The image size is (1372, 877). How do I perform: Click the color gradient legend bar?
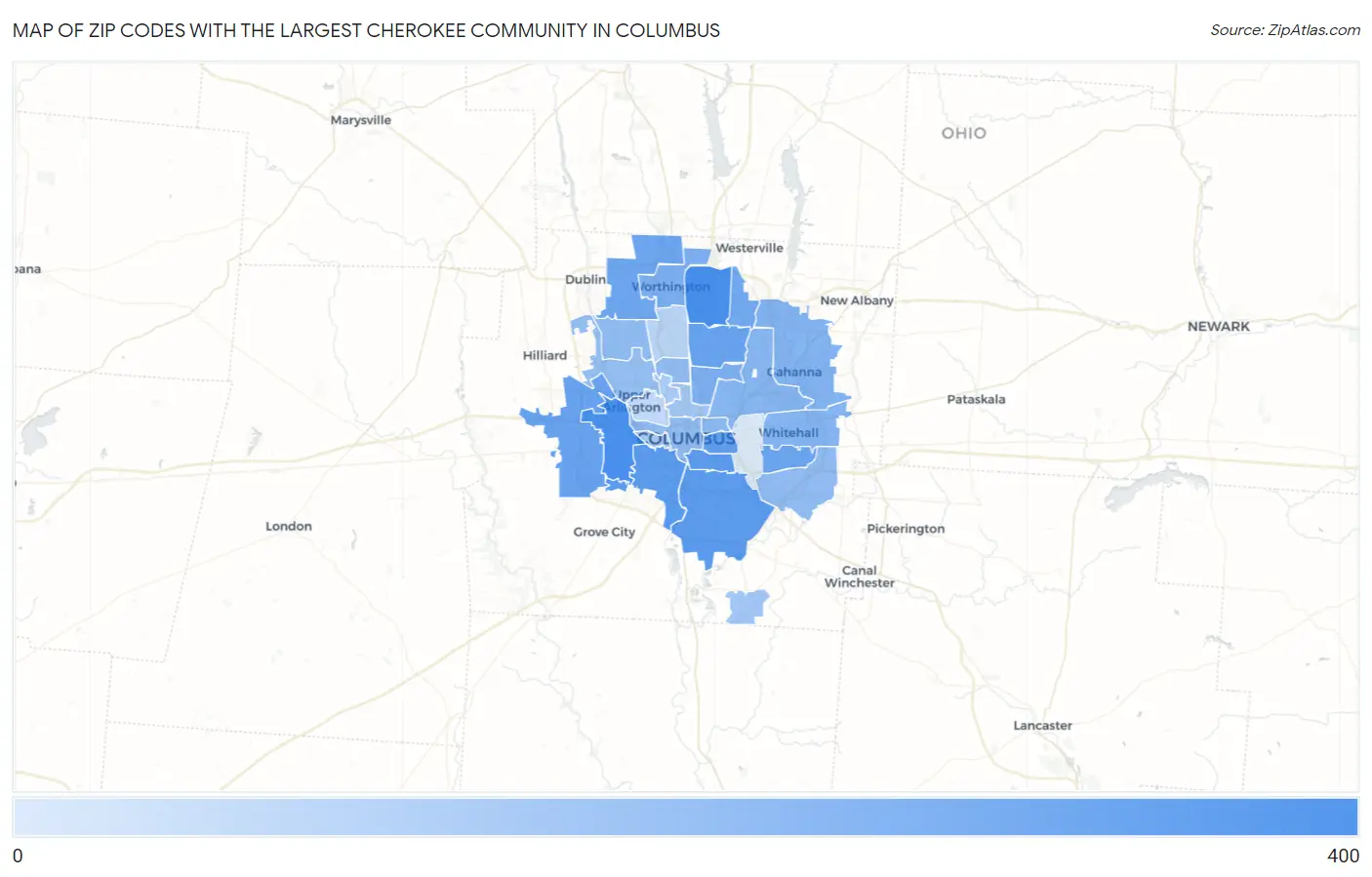click(x=686, y=817)
